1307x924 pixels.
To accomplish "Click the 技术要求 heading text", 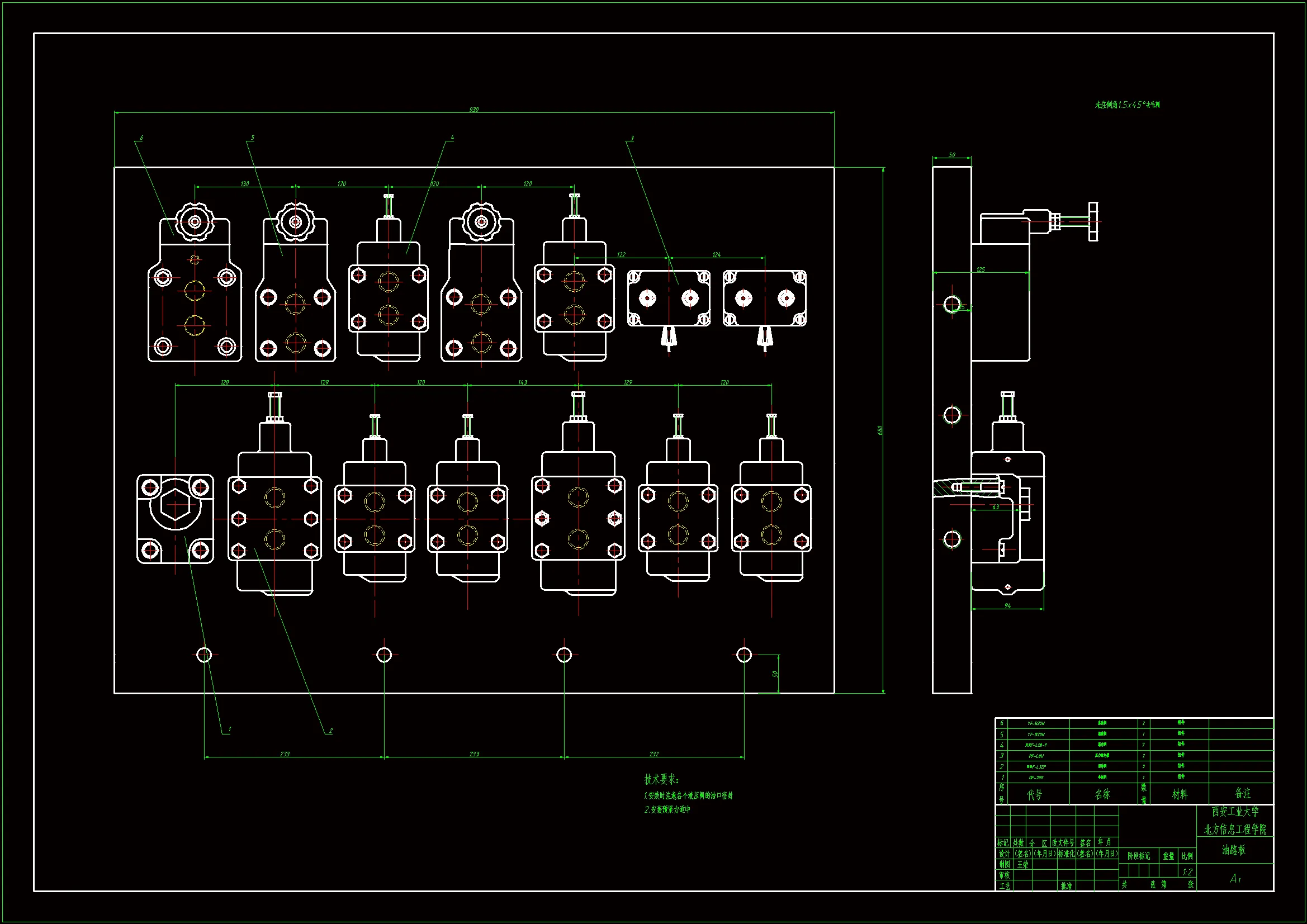I will coord(661,779).
